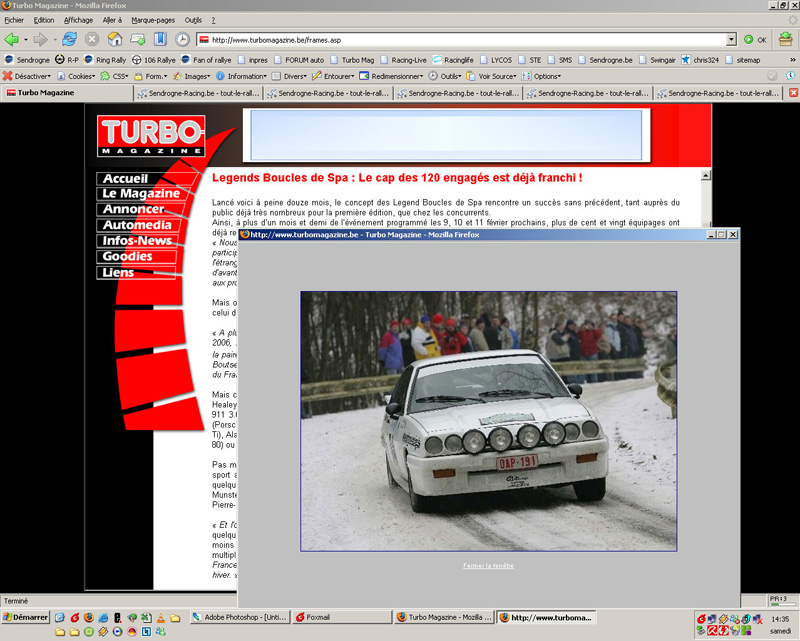This screenshot has height=641, width=800.
Task: Open the Divers dropdown
Action: 289,76
